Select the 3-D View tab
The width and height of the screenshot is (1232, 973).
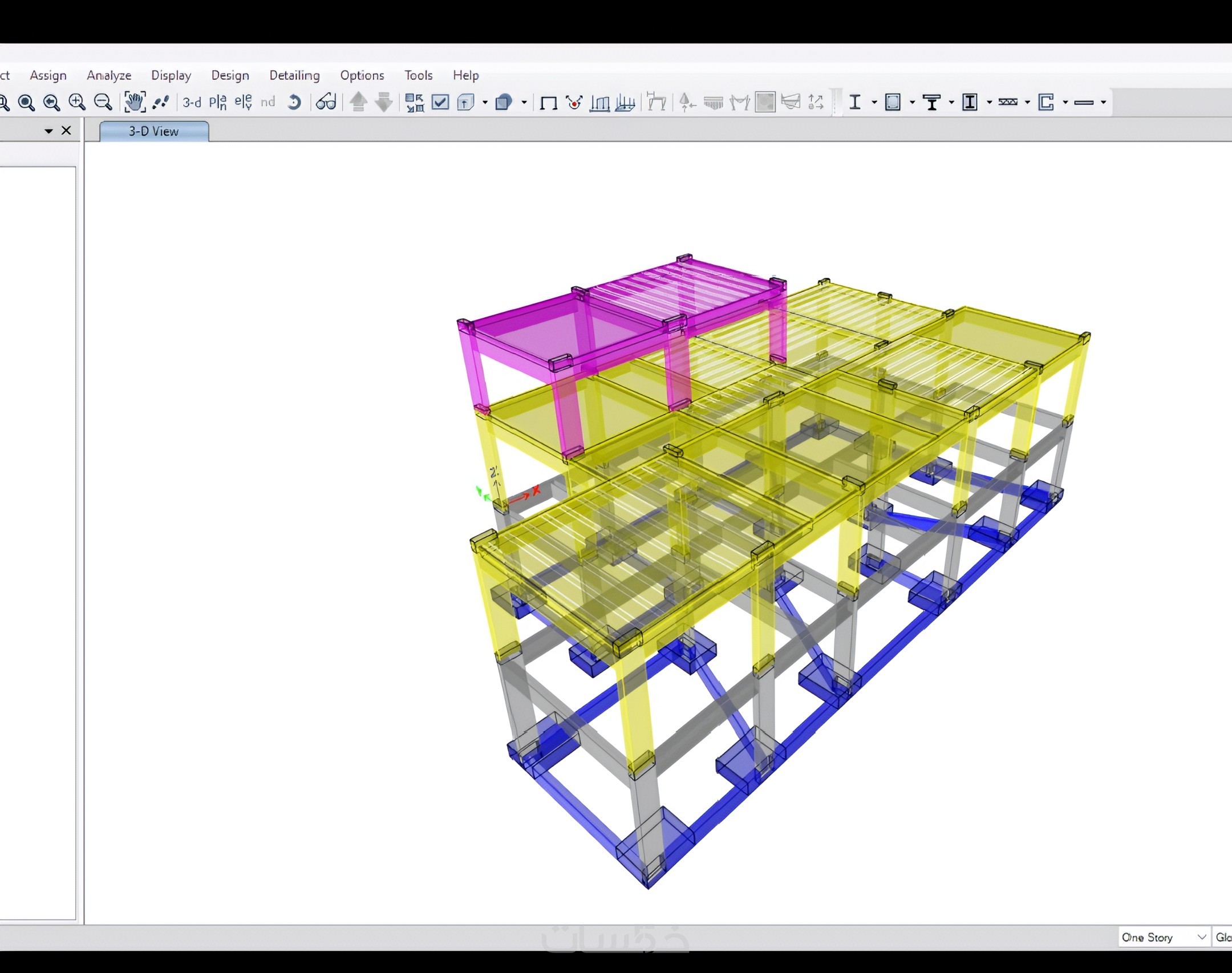[154, 131]
